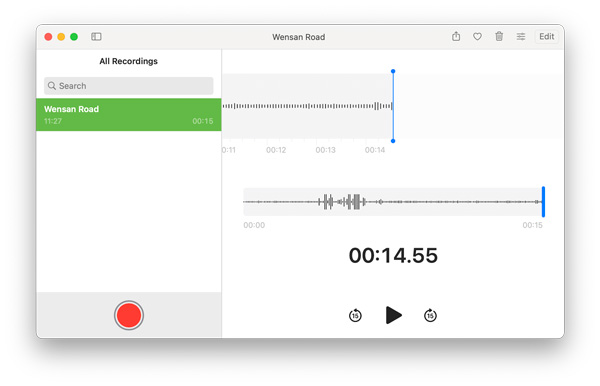Screen dimensions: 600x386
Task: Minimize the window with yellow button
Action: [x=61, y=37]
